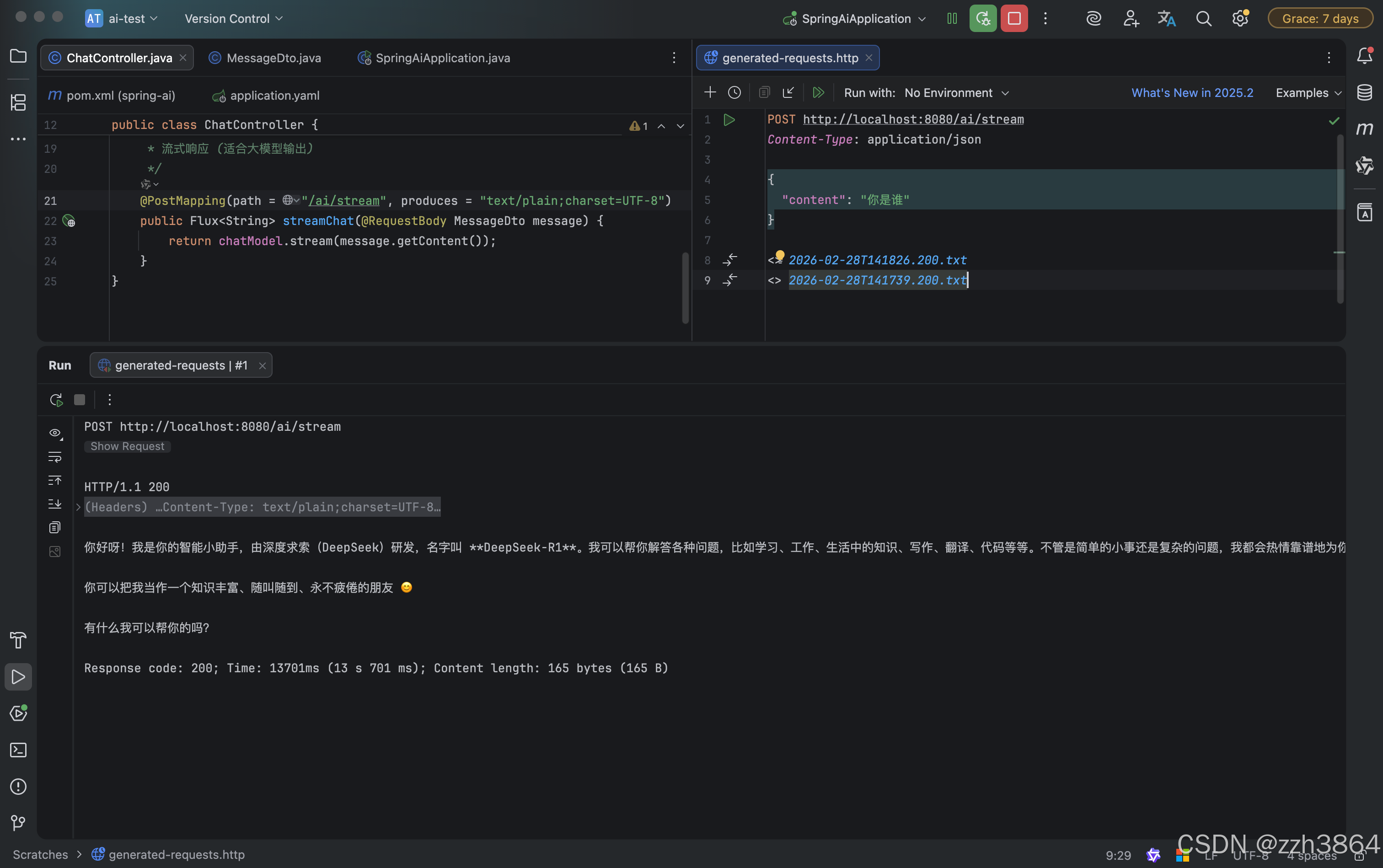Toggle scroll to end in run output
Screen dimensions: 1383x868
coord(55,504)
